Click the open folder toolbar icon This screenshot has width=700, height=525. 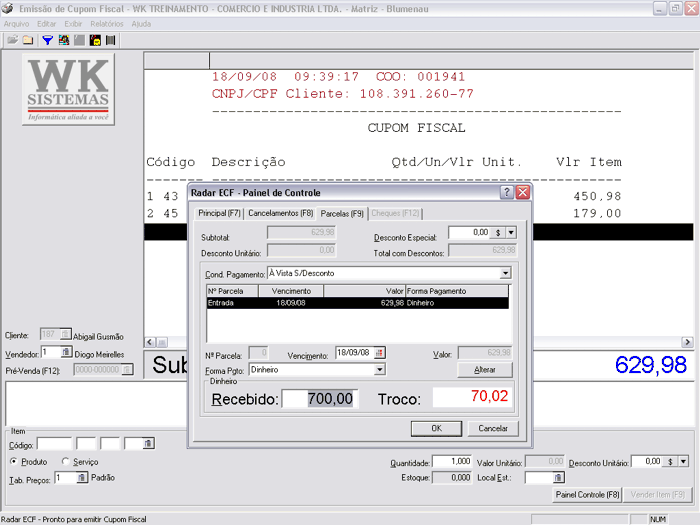coord(12,40)
